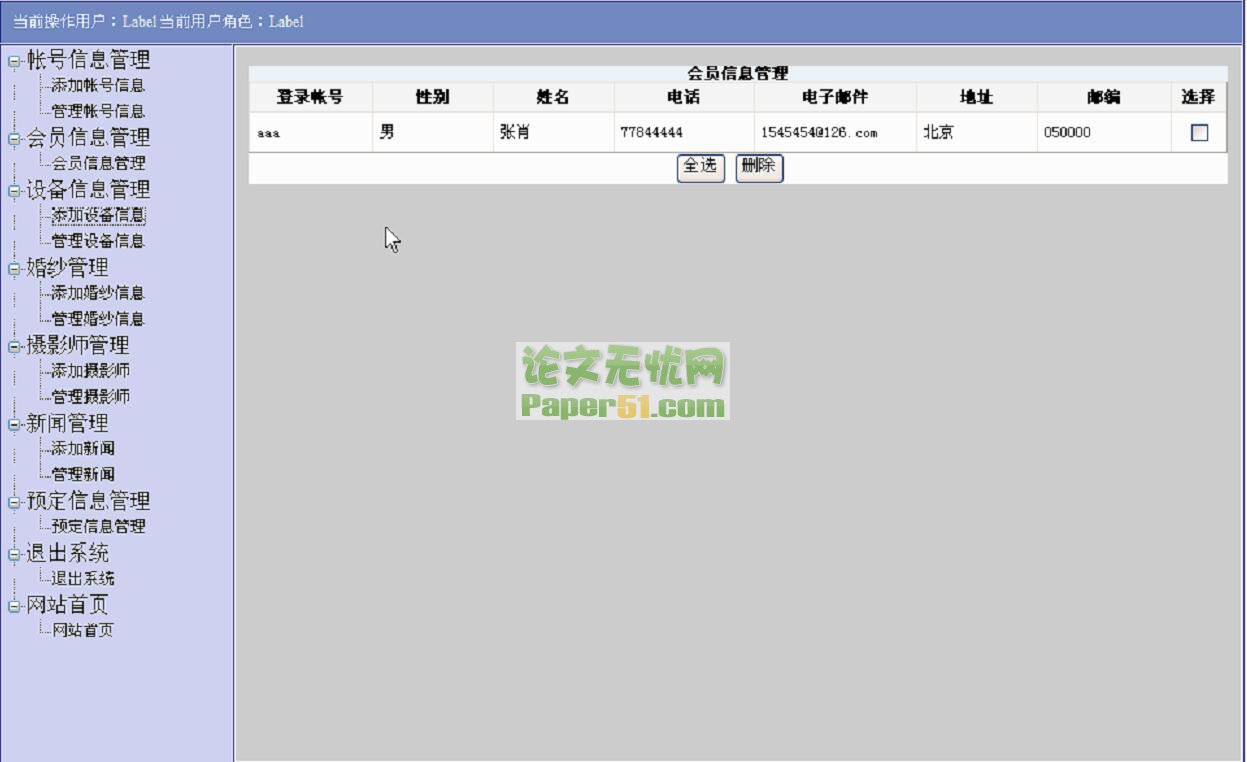Viewport: 1247px width, 762px height.
Task: Select the 摄影师管理 heading
Action: 78,346
